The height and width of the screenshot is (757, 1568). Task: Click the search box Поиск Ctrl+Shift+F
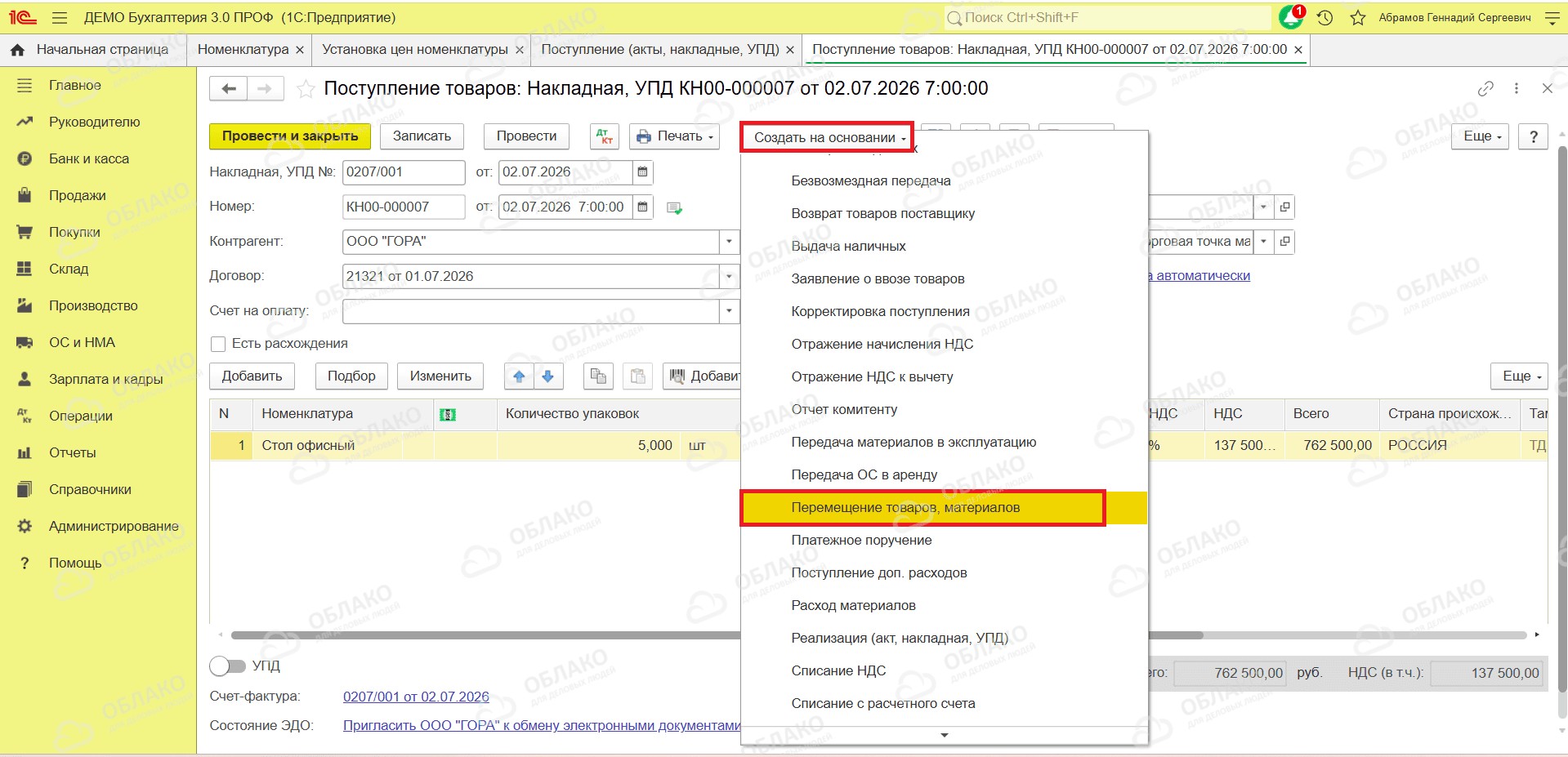click(x=1107, y=17)
